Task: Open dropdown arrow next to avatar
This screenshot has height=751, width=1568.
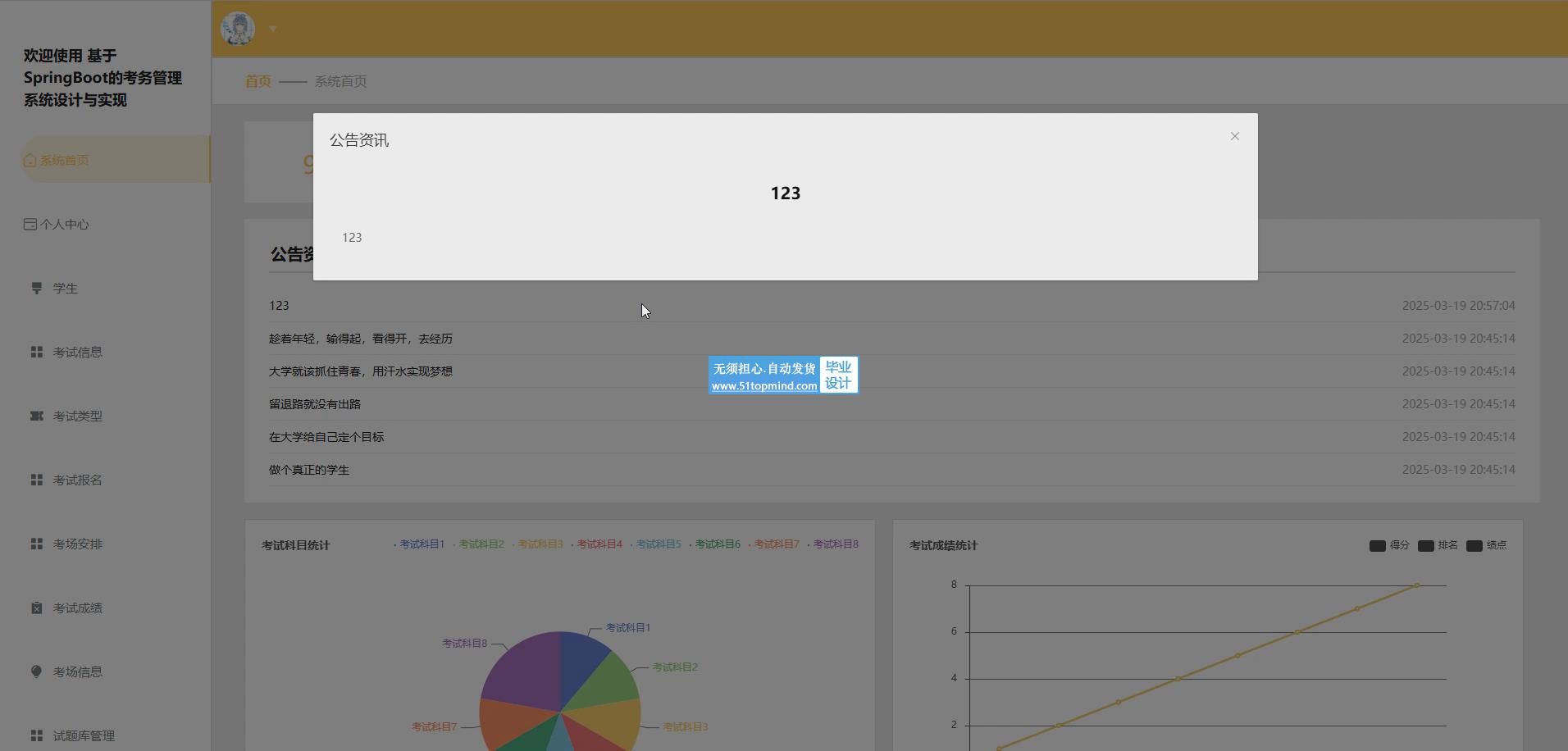Action: click(x=273, y=29)
